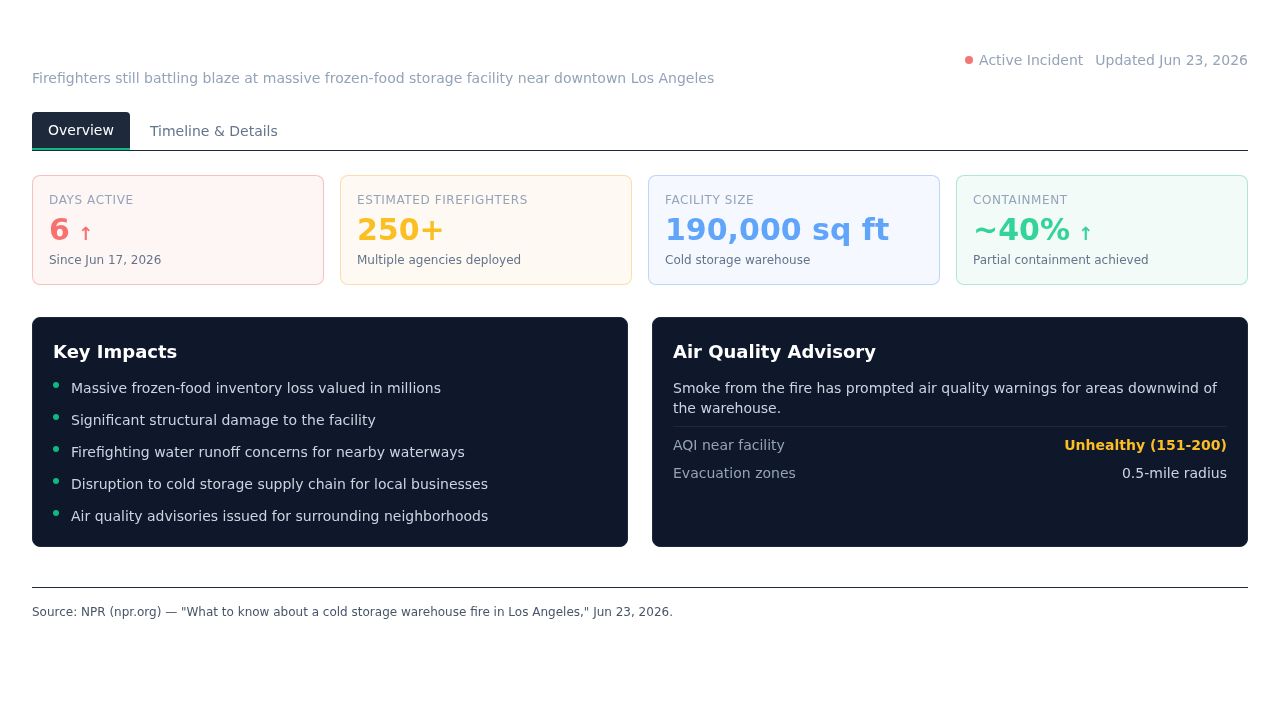Click the CONTAINMENT card label
This screenshot has width=1280, height=720.
click(x=1020, y=200)
